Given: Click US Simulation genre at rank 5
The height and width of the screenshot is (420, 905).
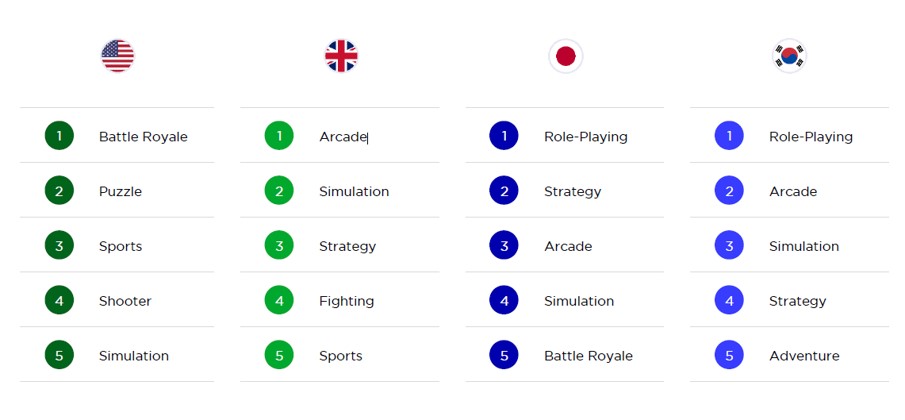Looking at the screenshot, I should click(133, 356).
